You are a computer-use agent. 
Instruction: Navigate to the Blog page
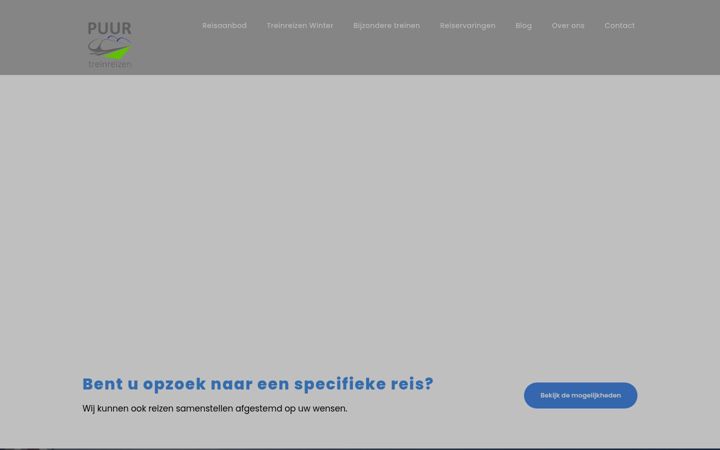click(523, 26)
